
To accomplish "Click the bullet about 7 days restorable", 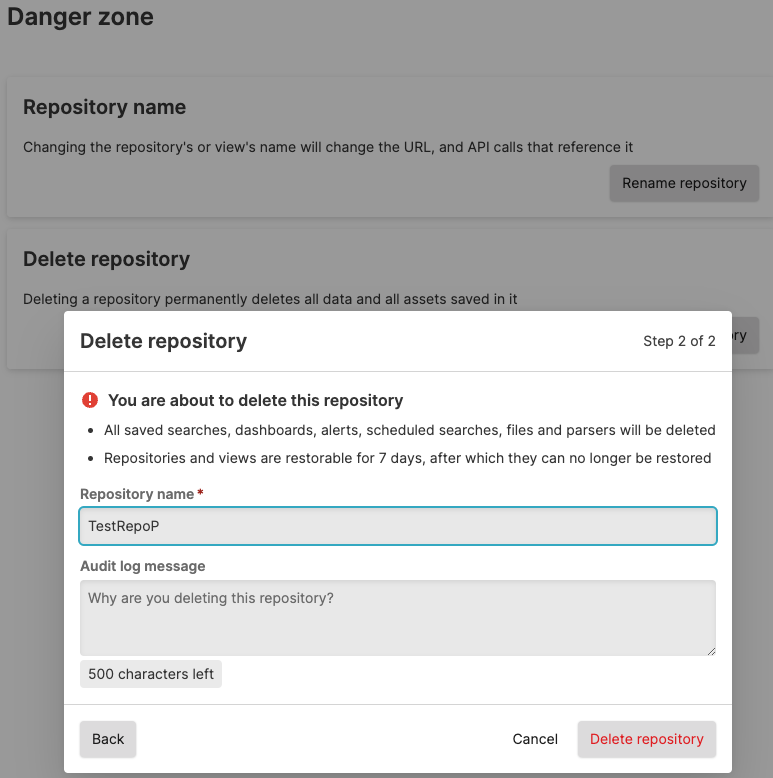I will [407, 458].
